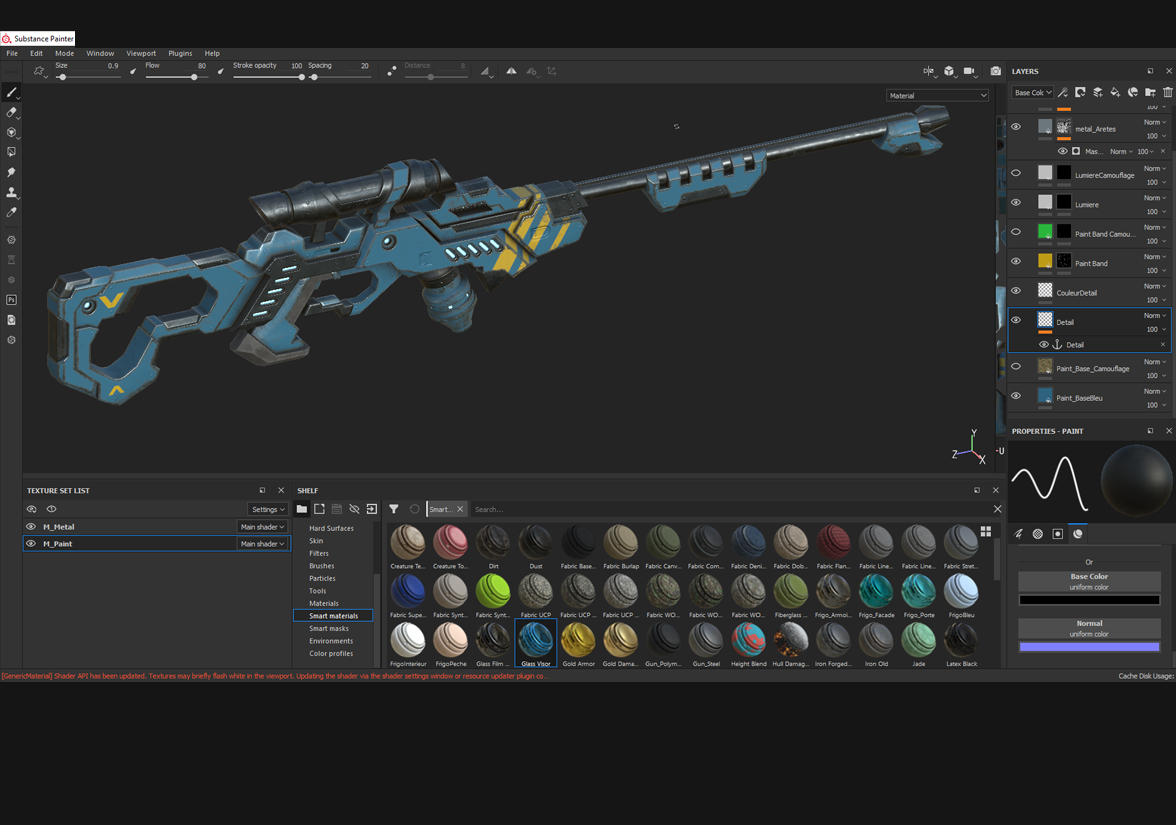Select the Material picker eyedropper
The image size is (1176, 825).
pos(11,212)
